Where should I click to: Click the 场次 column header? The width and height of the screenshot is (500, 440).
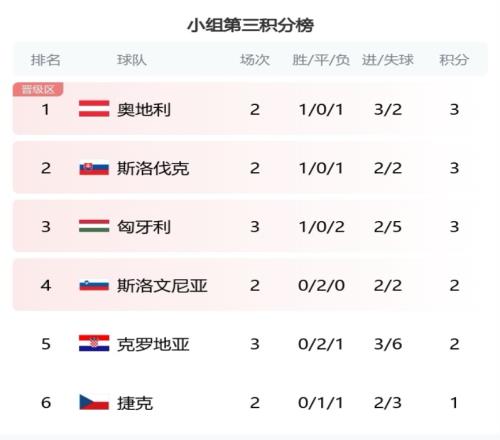255,60
